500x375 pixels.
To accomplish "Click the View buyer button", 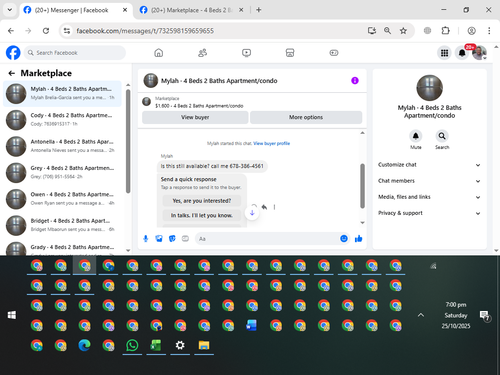I will (x=195, y=117).
